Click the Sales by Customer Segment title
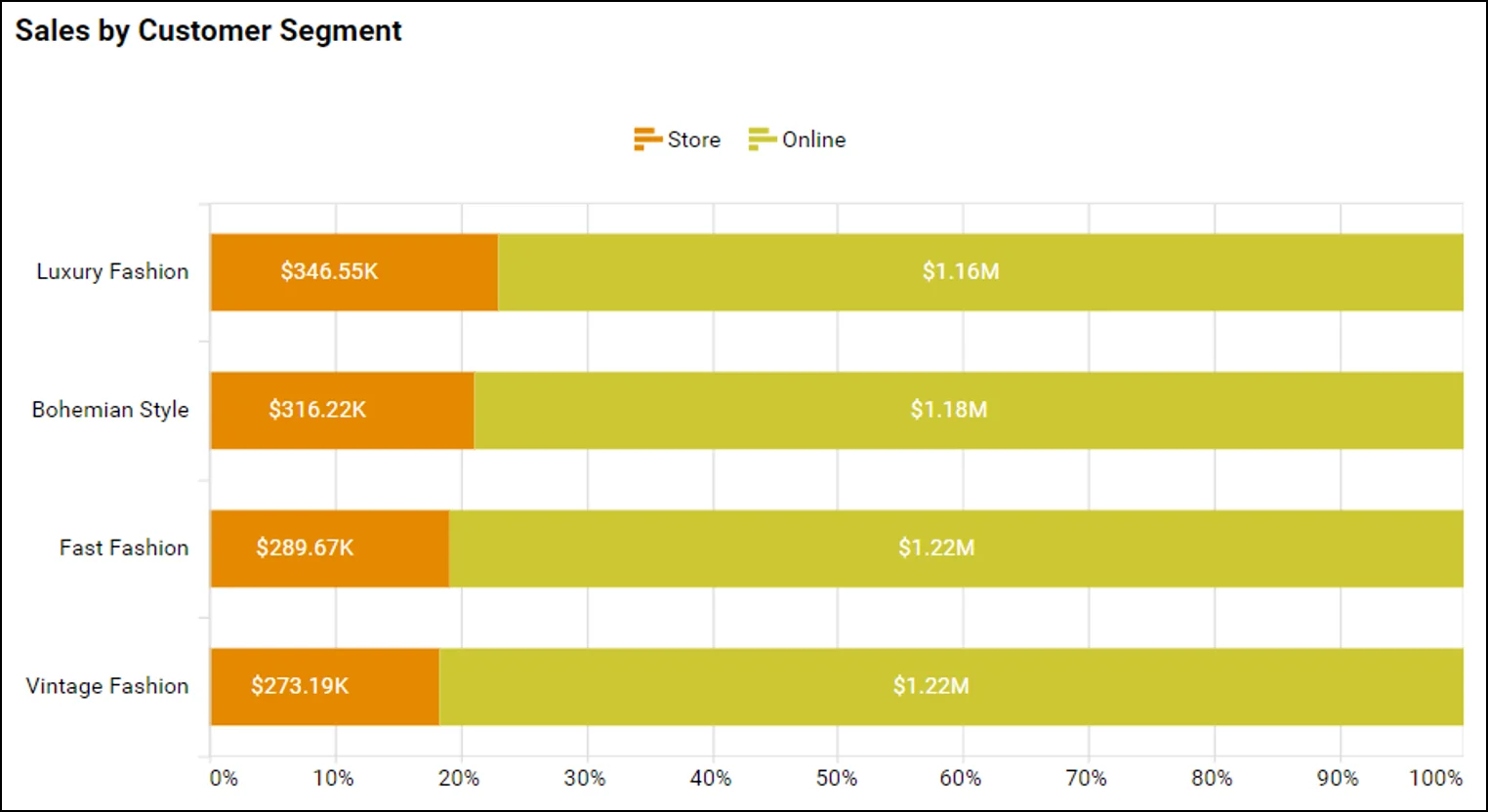The height and width of the screenshot is (812, 1488). [x=208, y=31]
